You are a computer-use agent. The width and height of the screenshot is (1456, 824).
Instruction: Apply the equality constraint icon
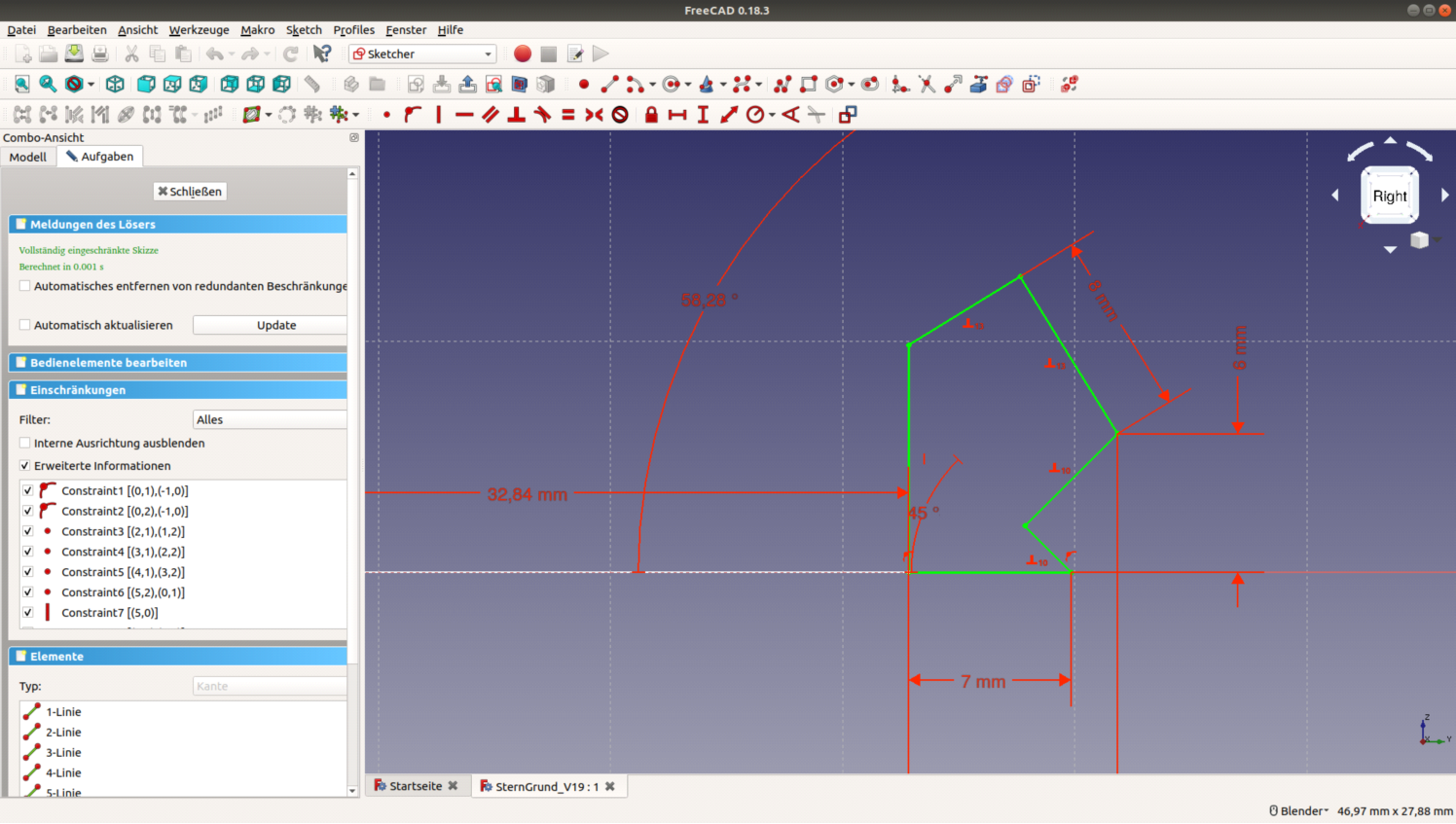point(568,115)
